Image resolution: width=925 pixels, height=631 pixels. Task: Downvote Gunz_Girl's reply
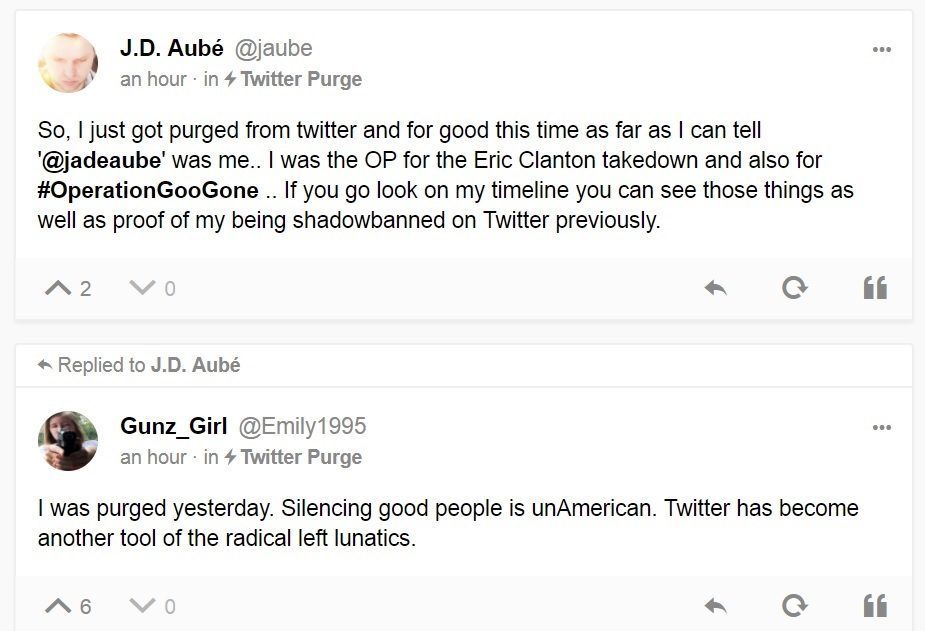142,606
